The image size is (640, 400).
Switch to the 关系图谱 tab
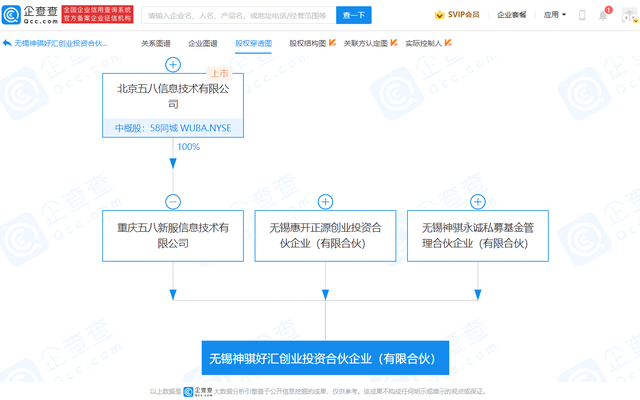click(156, 43)
